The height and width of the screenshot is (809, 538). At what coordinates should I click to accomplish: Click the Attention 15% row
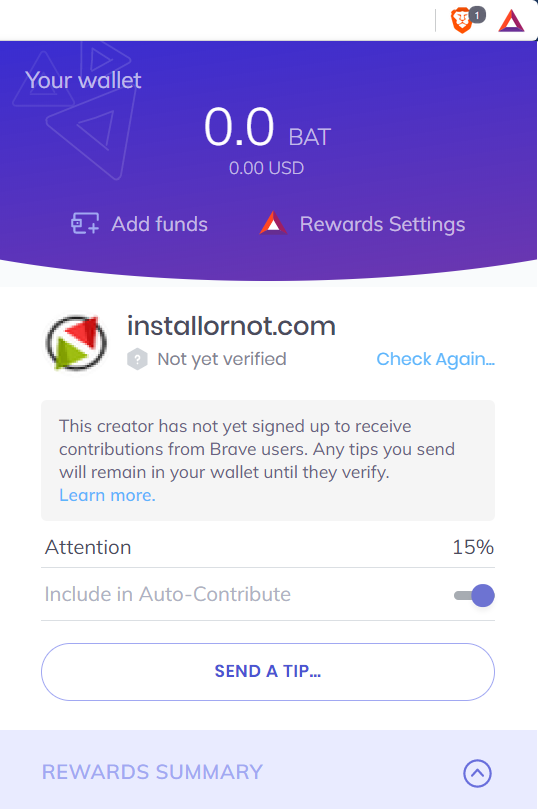coord(268,547)
